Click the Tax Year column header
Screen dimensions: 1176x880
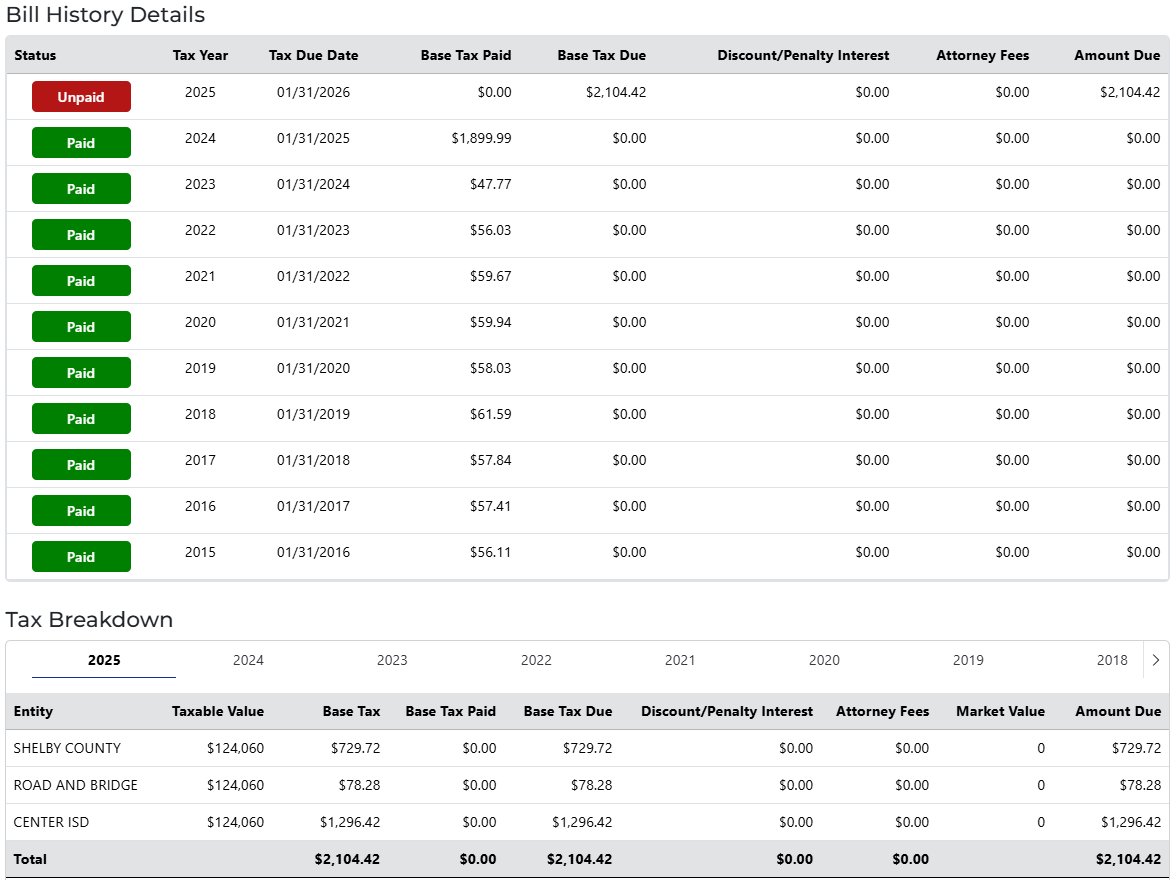(x=200, y=55)
